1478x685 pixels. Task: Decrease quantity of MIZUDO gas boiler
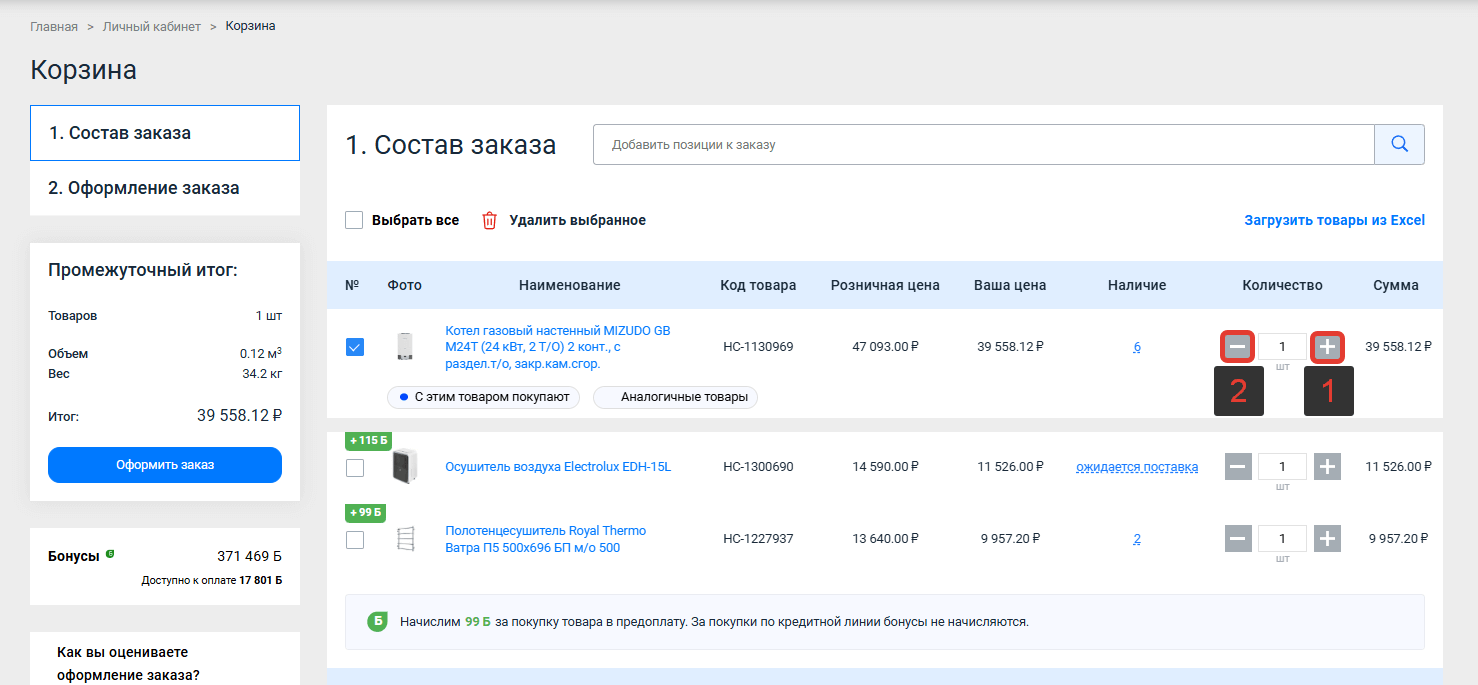1237,347
